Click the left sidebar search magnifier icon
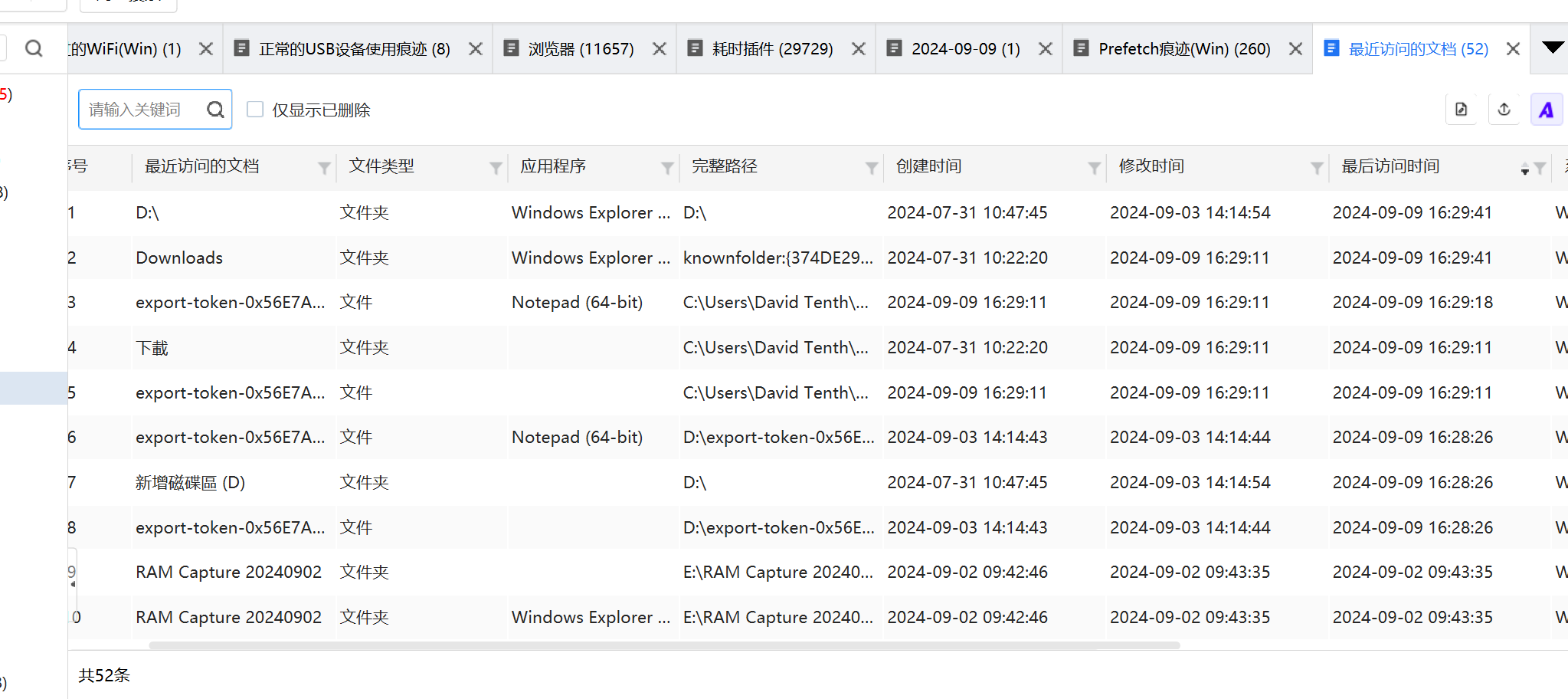1568x699 pixels. click(x=34, y=49)
